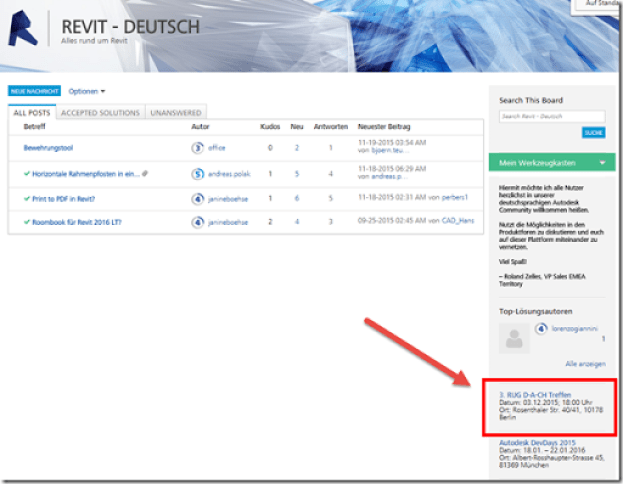Click the NEUE NACHRICHT button
Viewport: 623px width, 484px height.
coord(35,91)
